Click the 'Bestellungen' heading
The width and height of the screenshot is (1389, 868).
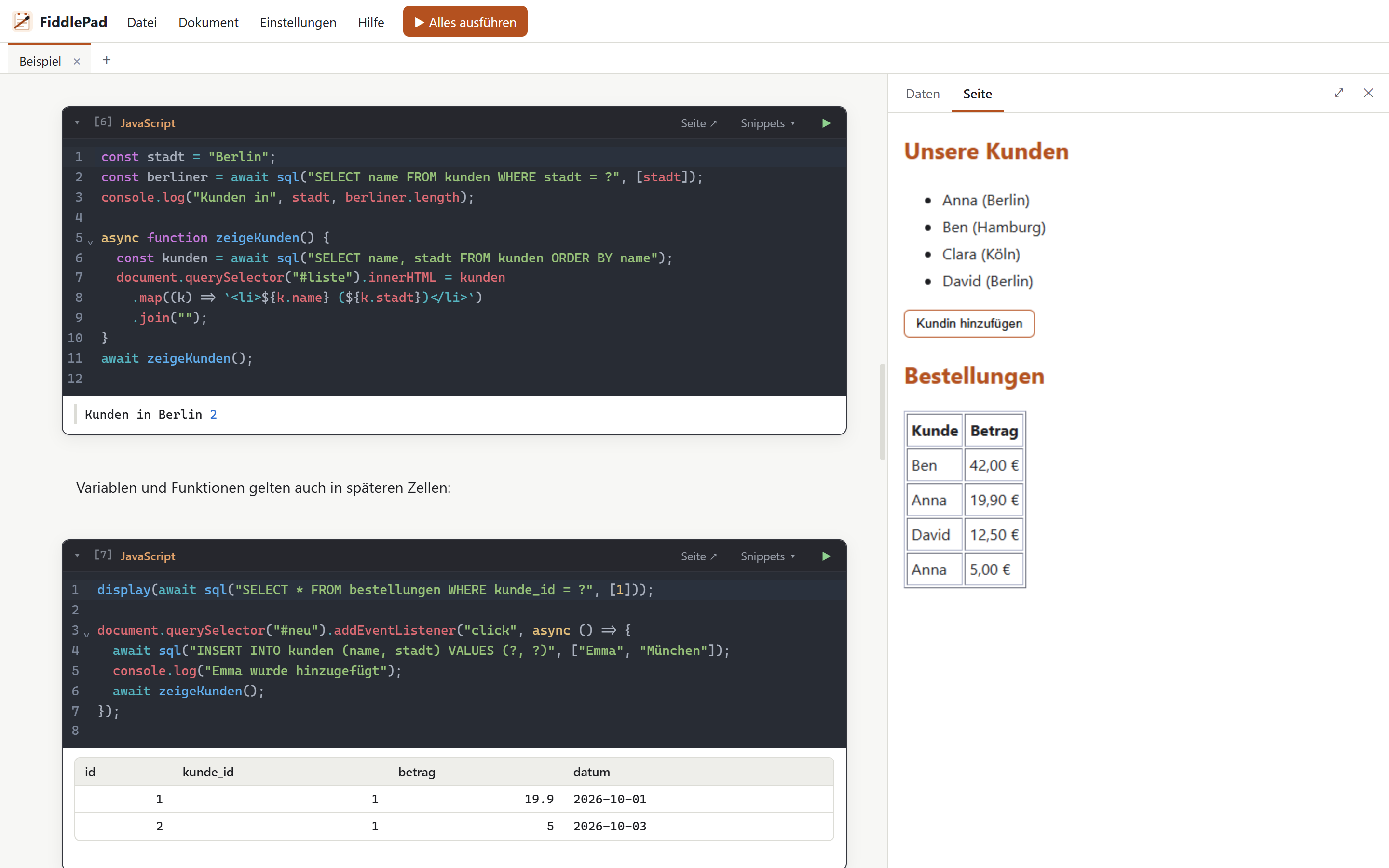(x=974, y=377)
